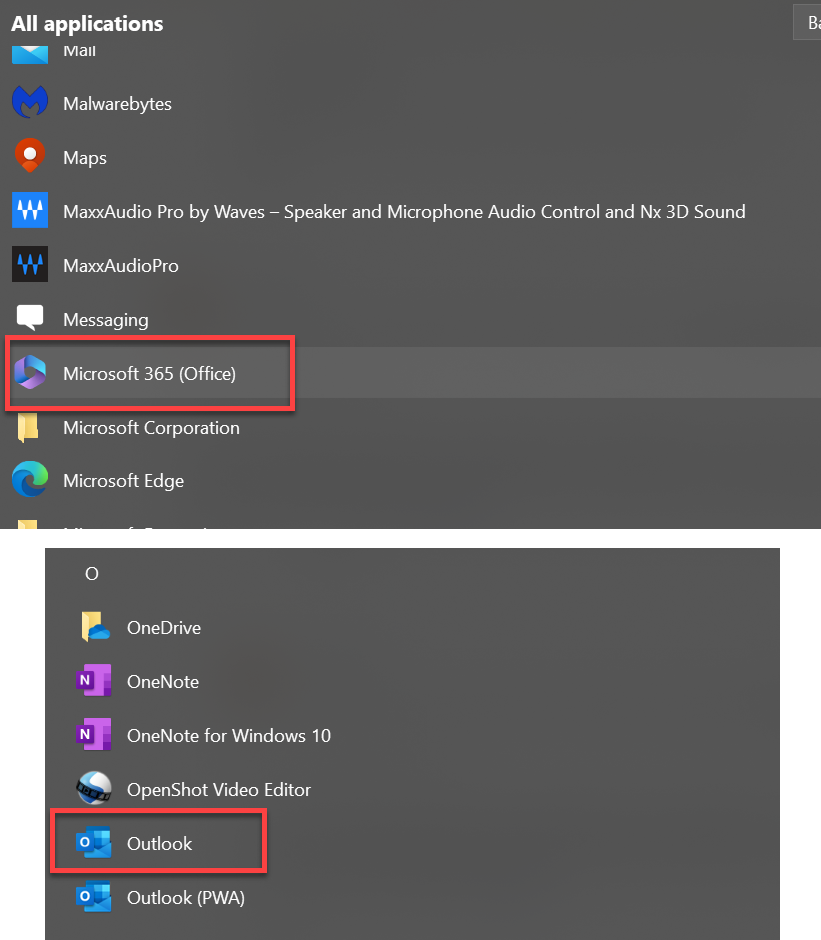The height and width of the screenshot is (940, 821).
Task: Click the Microsoft 365 (Office) icon
Action: (x=30, y=372)
